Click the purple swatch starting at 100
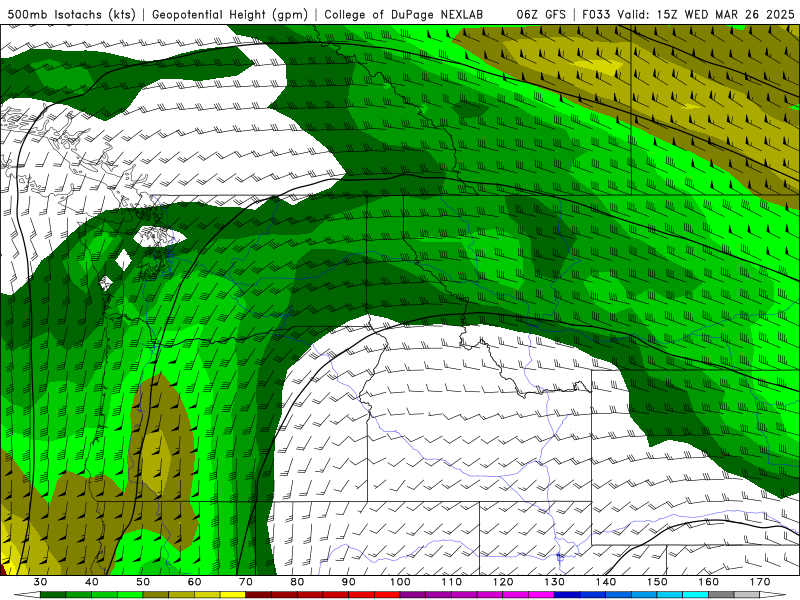The width and height of the screenshot is (800, 600). pos(413,595)
